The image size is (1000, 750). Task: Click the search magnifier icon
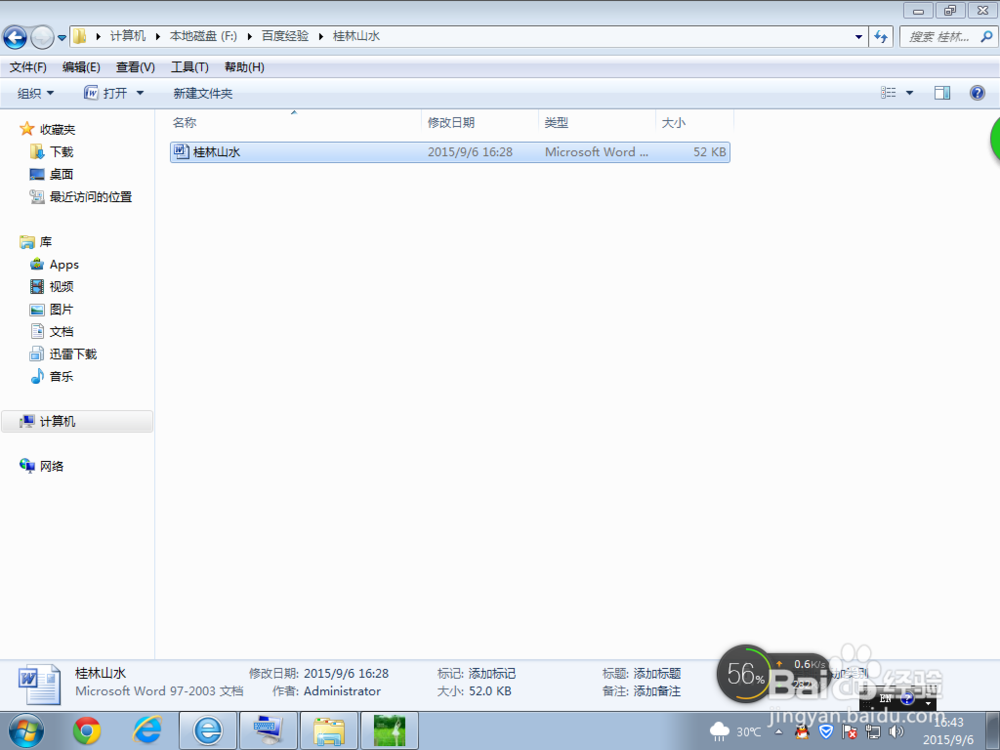[986, 37]
